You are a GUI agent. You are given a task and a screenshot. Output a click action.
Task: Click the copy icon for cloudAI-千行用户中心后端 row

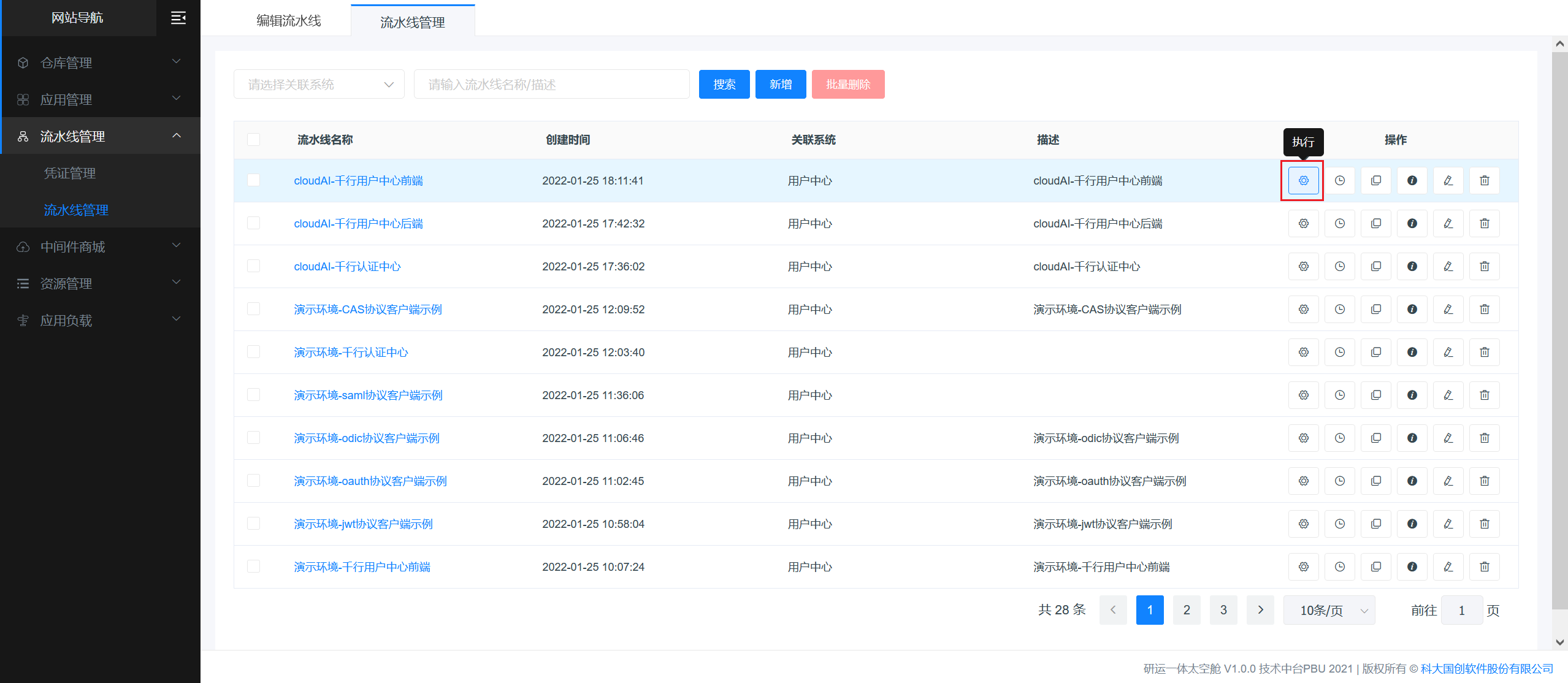click(x=1375, y=223)
